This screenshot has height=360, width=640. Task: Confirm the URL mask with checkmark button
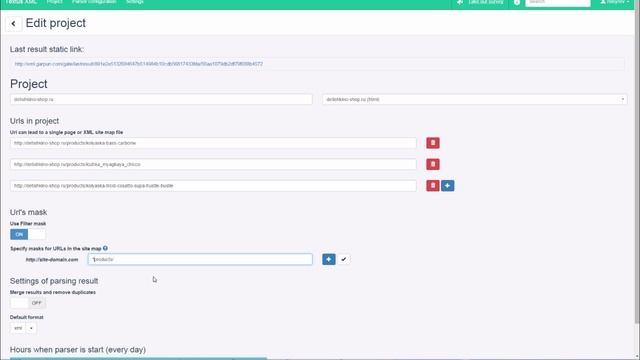pos(344,259)
